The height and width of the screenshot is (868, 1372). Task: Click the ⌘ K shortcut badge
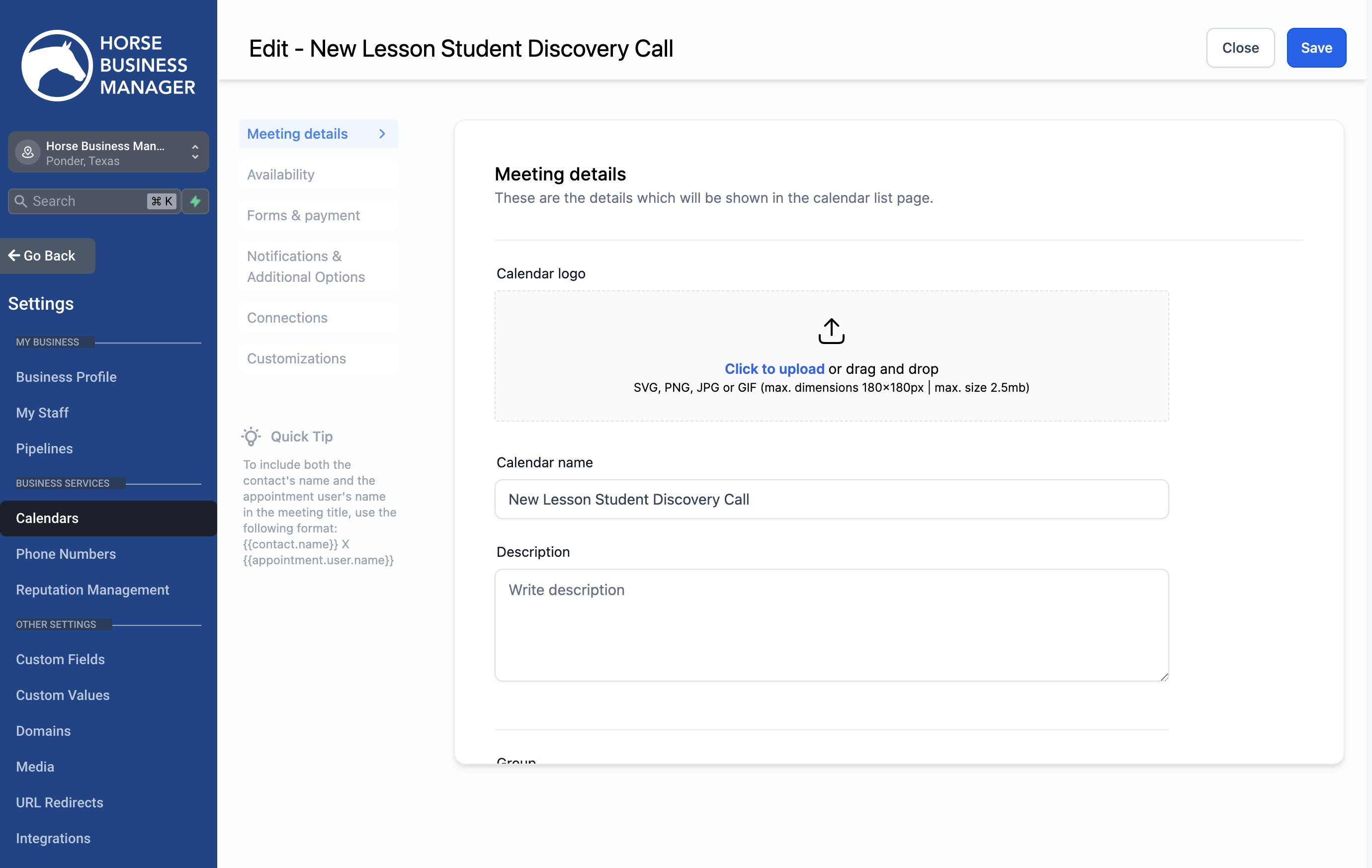(162, 201)
